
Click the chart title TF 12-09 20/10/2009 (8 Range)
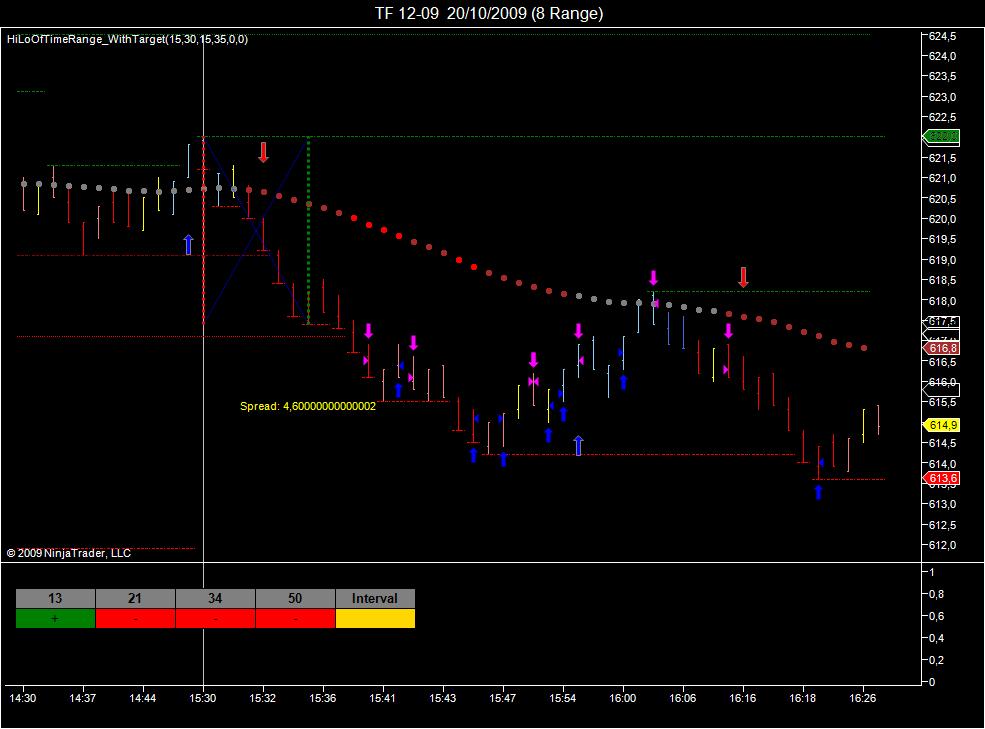click(x=489, y=13)
